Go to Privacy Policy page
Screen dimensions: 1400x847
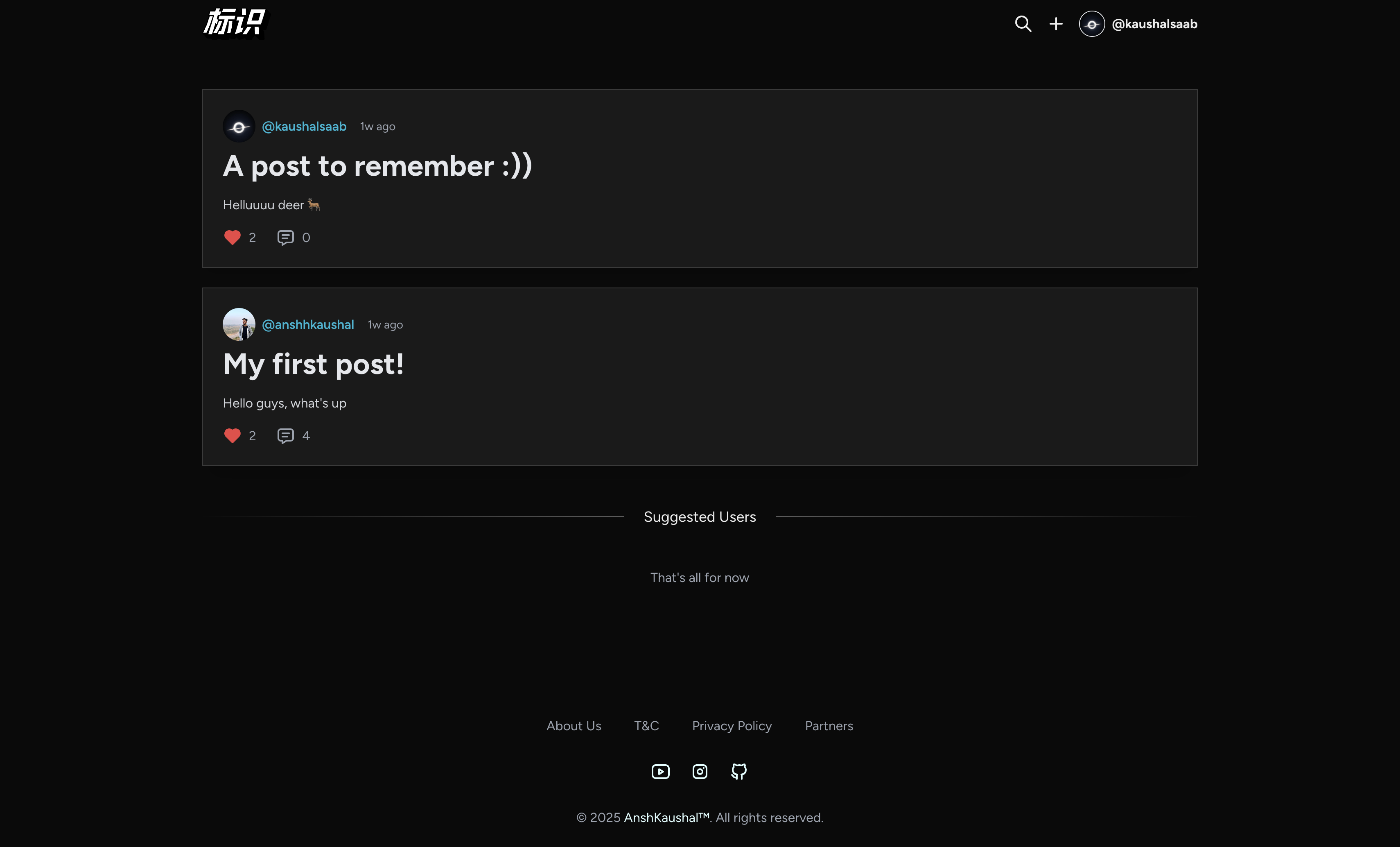coord(732,726)
